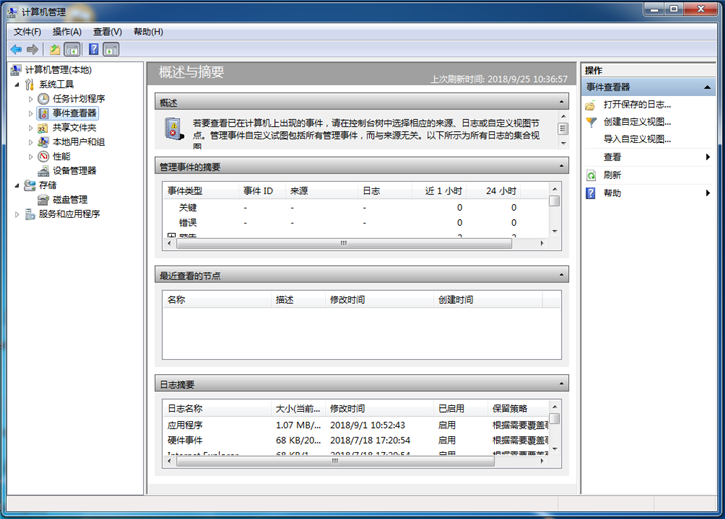Click the blue Help toolbar icon
Viewport: 725px width, 519px height.
pyautogui.click(x=94, y=49)
